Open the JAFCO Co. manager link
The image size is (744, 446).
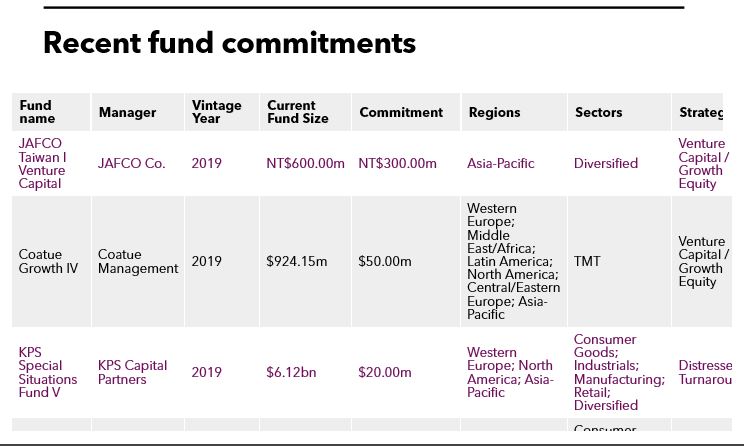point(131,163)
